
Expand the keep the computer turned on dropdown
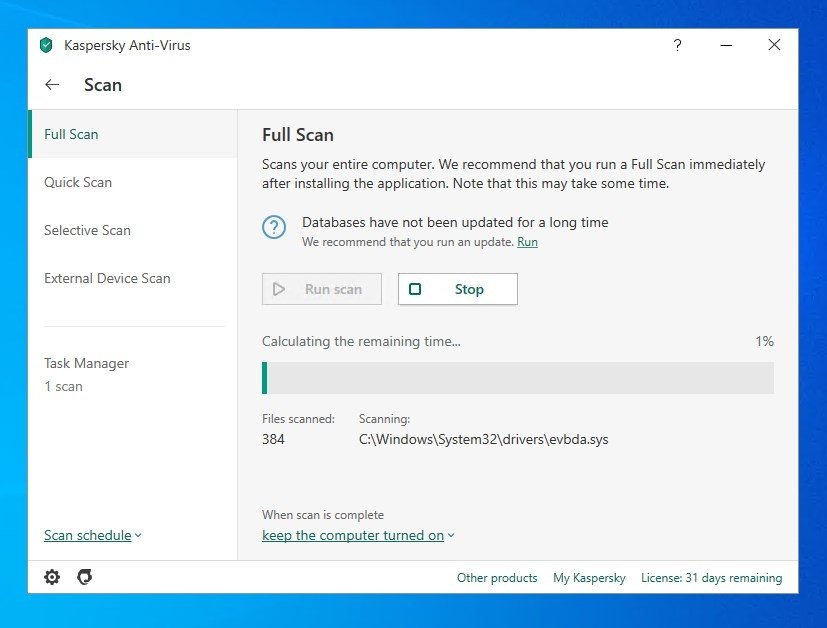[358, 535]
